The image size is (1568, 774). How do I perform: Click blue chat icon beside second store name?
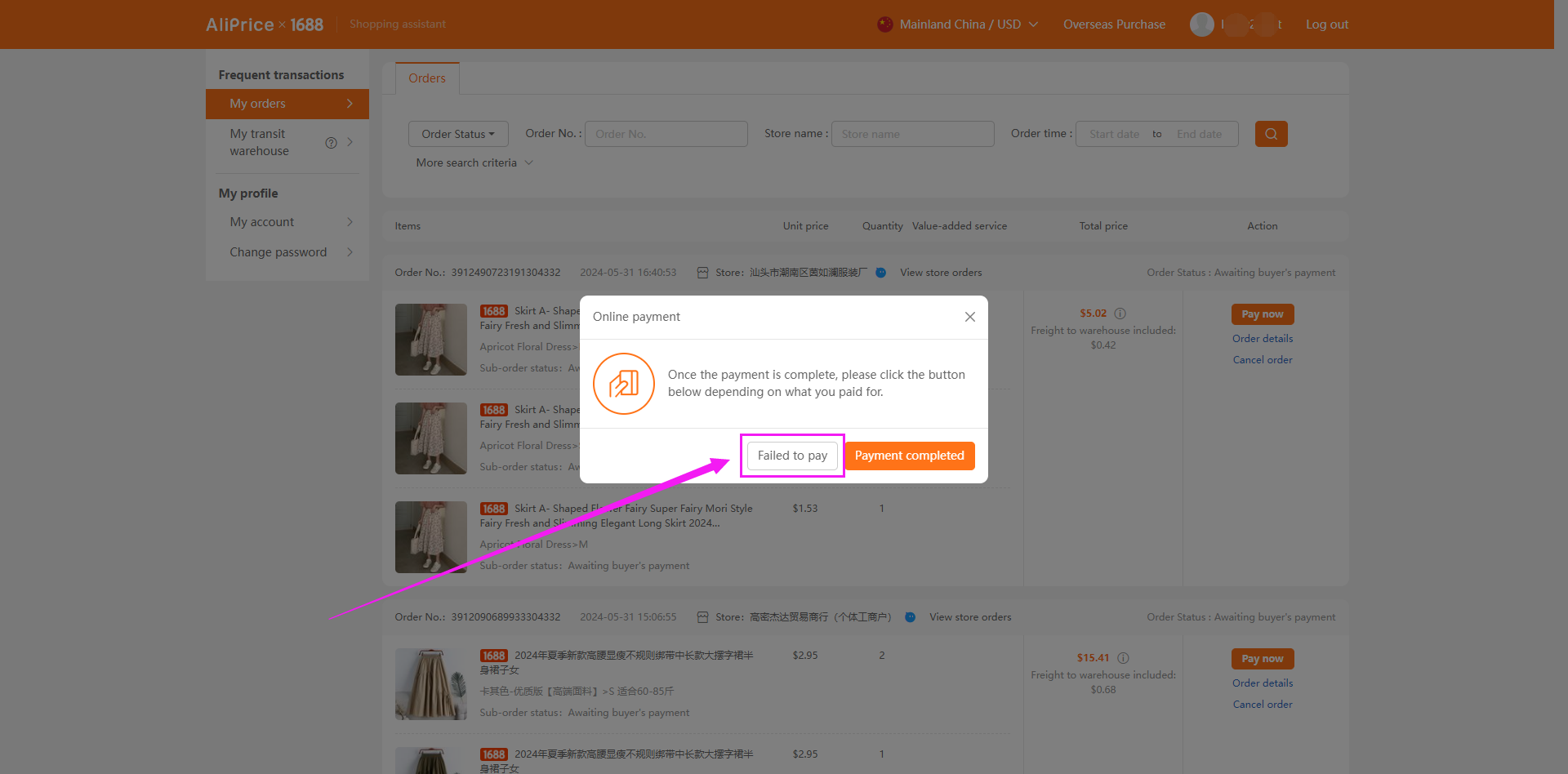pos(910,617)
